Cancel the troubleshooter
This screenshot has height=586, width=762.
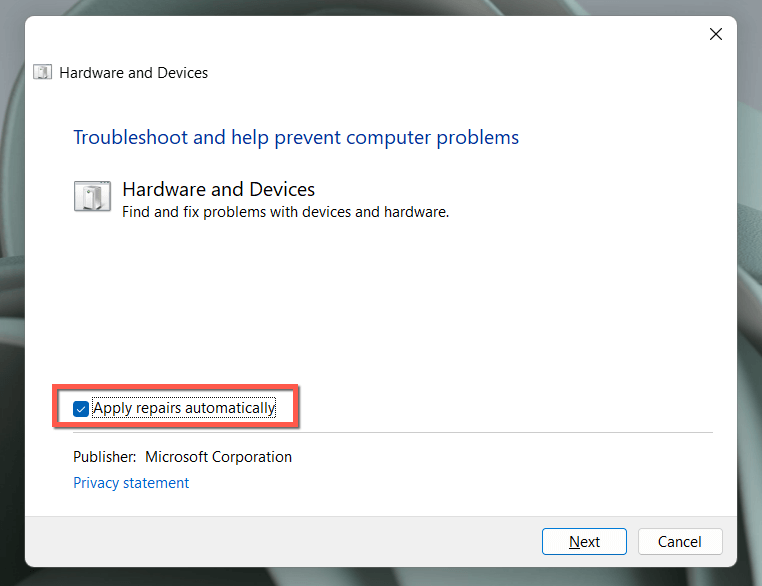680,542
